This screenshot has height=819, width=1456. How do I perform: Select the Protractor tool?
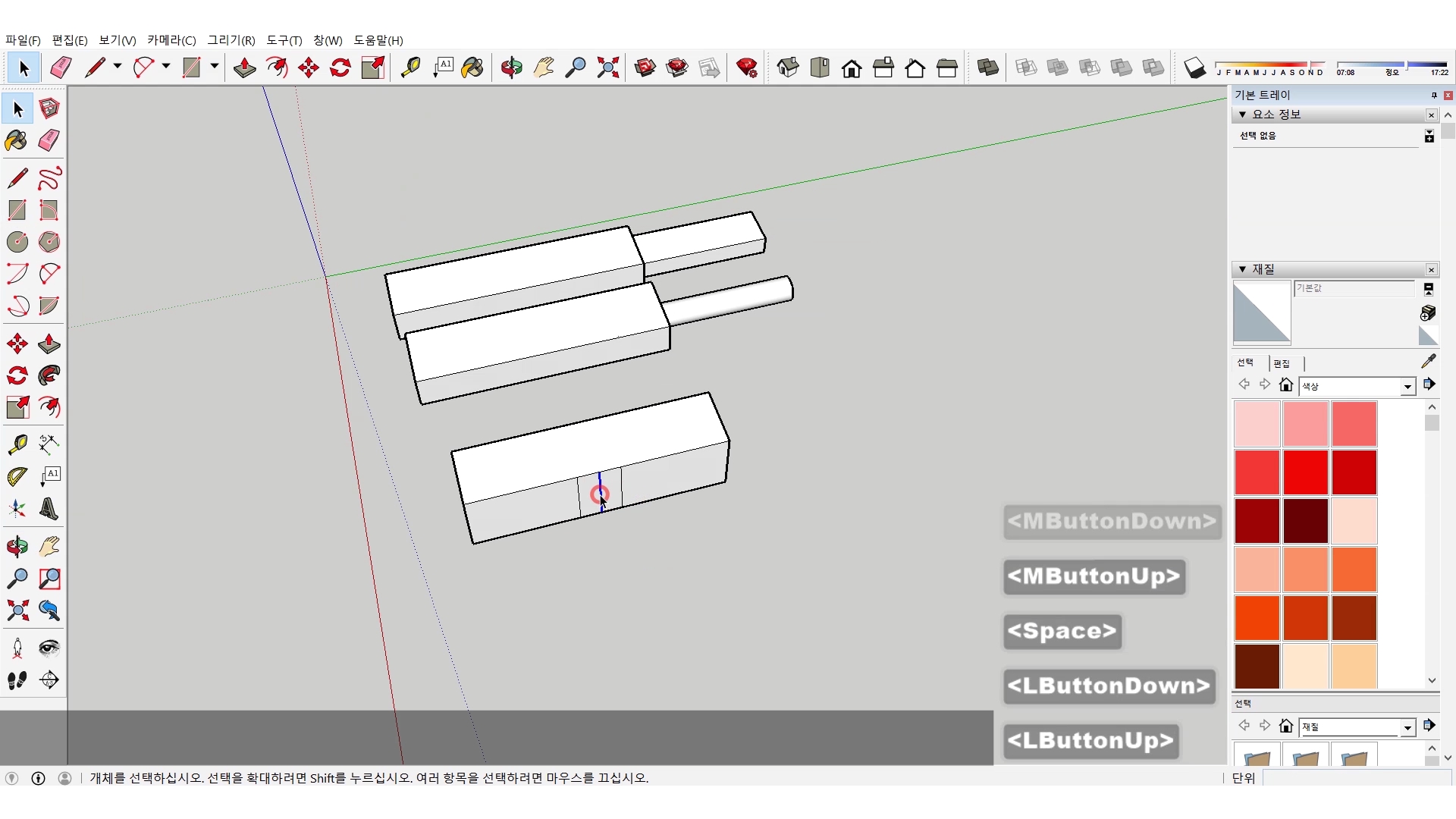(x=17, y=476)
